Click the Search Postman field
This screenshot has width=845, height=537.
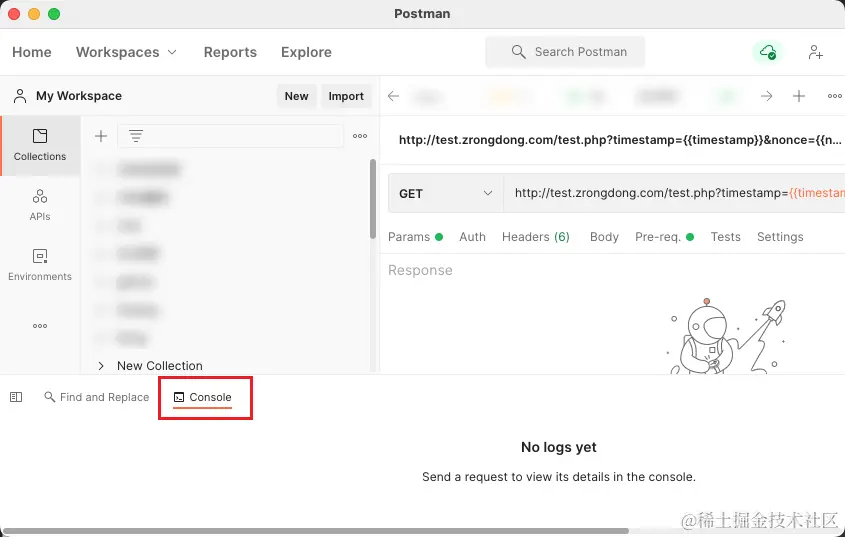point(565,52)
